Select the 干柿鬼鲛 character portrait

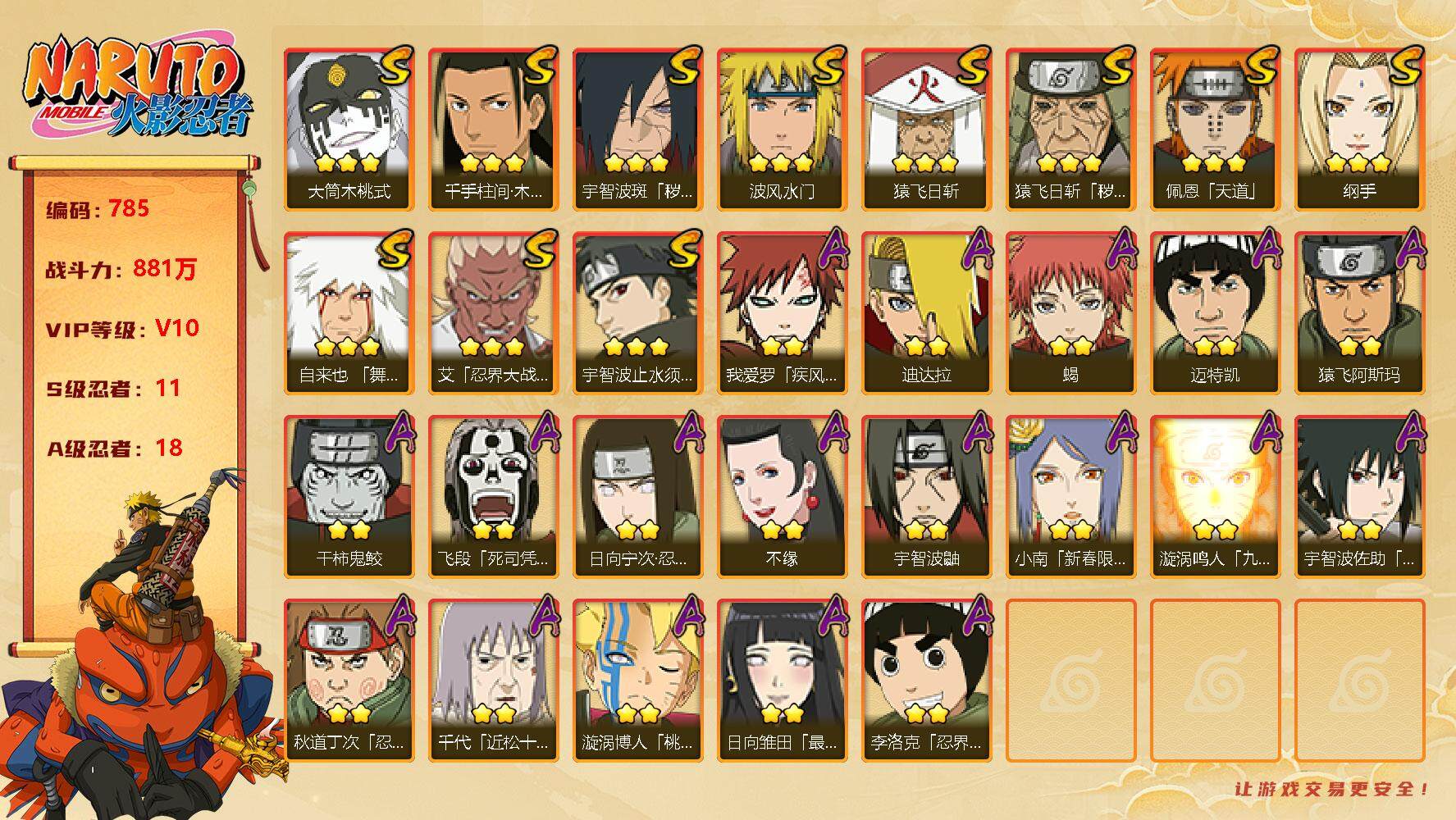[x=349, y=497]
